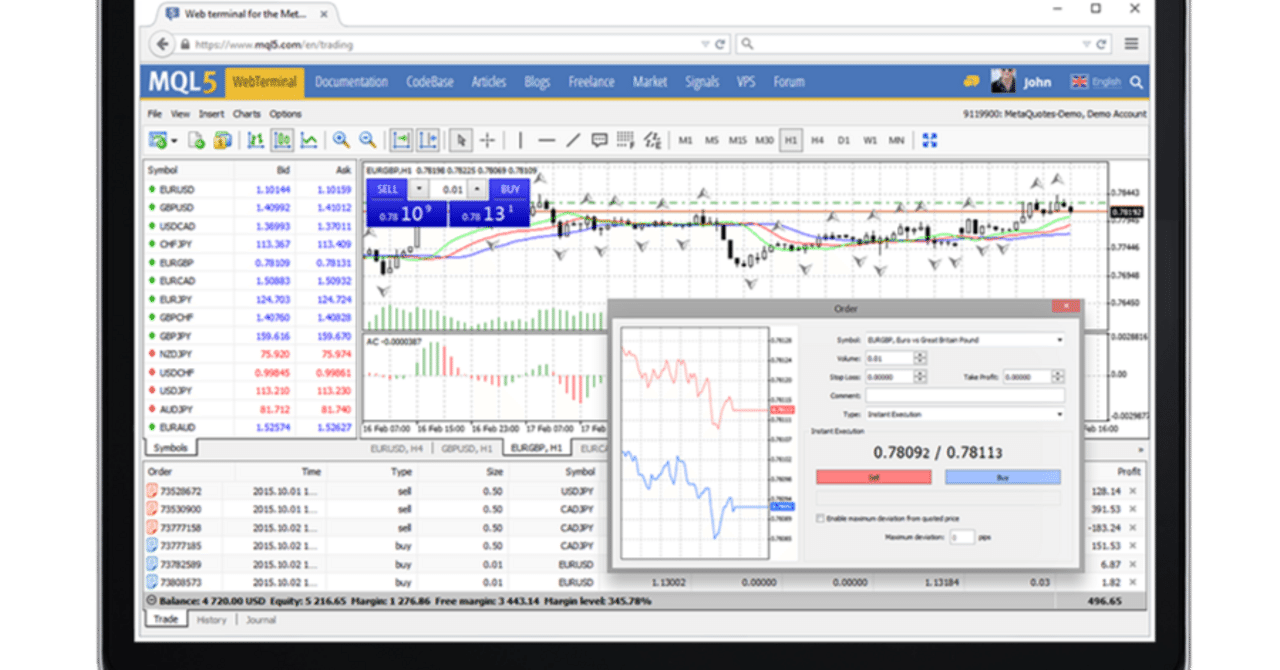Click the Comment input field
Viewport: 1280px width, 670px height.
pos(964,395)
